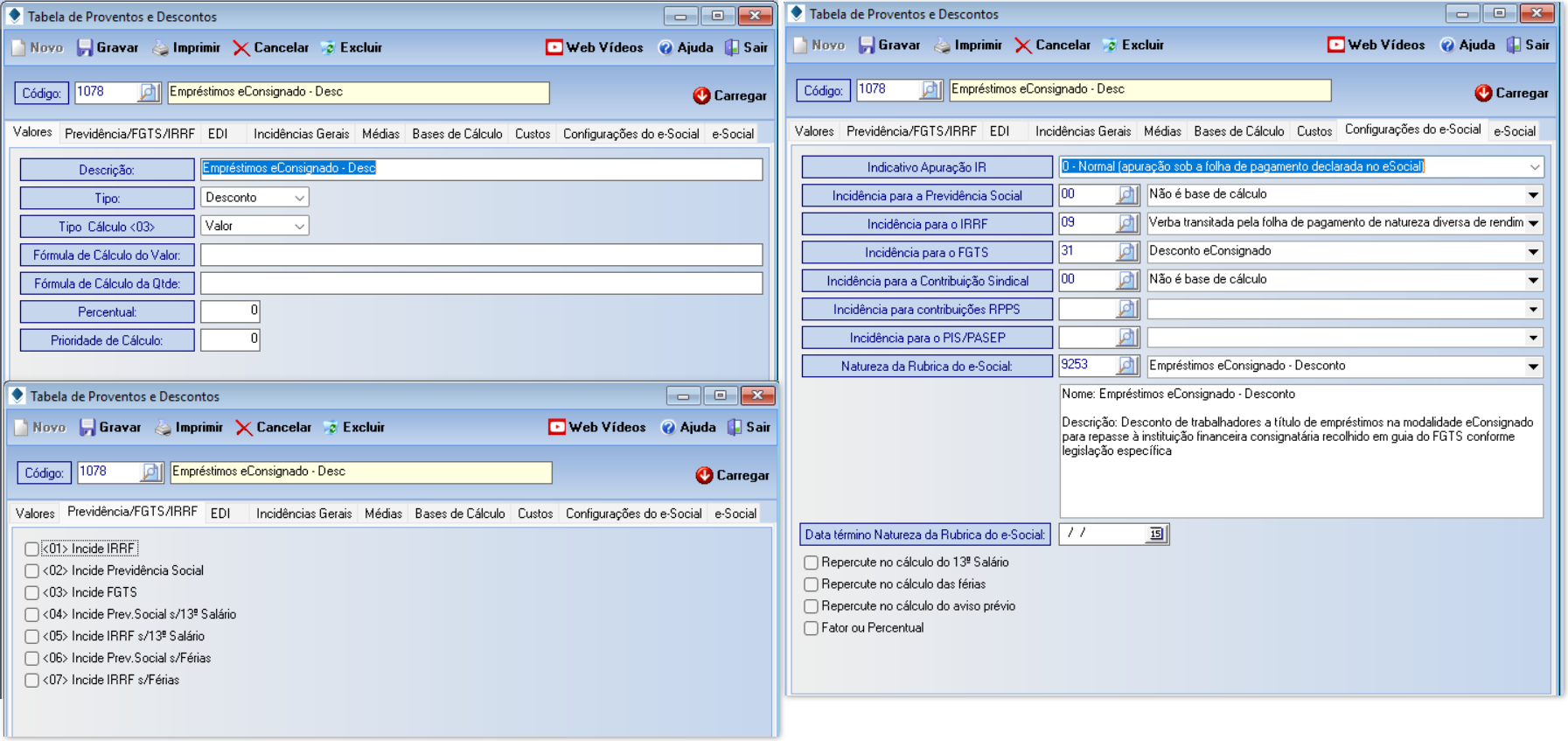Click lookup icon next to Natureza code 9253
The height and width of the screenshot is (741, 1568).
click(1127, 366)
